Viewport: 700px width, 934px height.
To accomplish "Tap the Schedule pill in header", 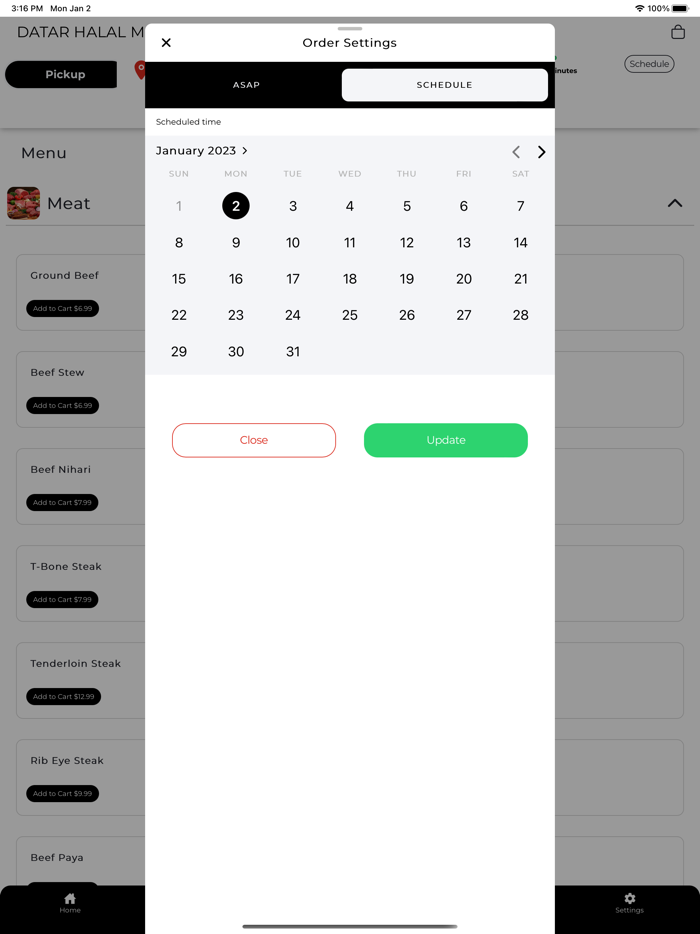I will pyautogui.click(x=649, y=64).
